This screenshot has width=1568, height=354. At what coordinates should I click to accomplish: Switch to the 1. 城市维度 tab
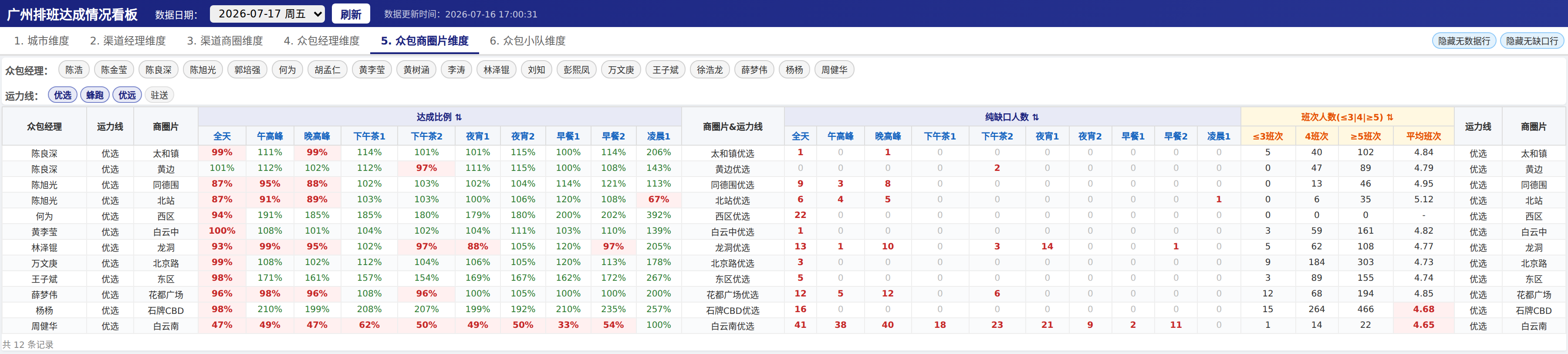click(x=42, y=41)
